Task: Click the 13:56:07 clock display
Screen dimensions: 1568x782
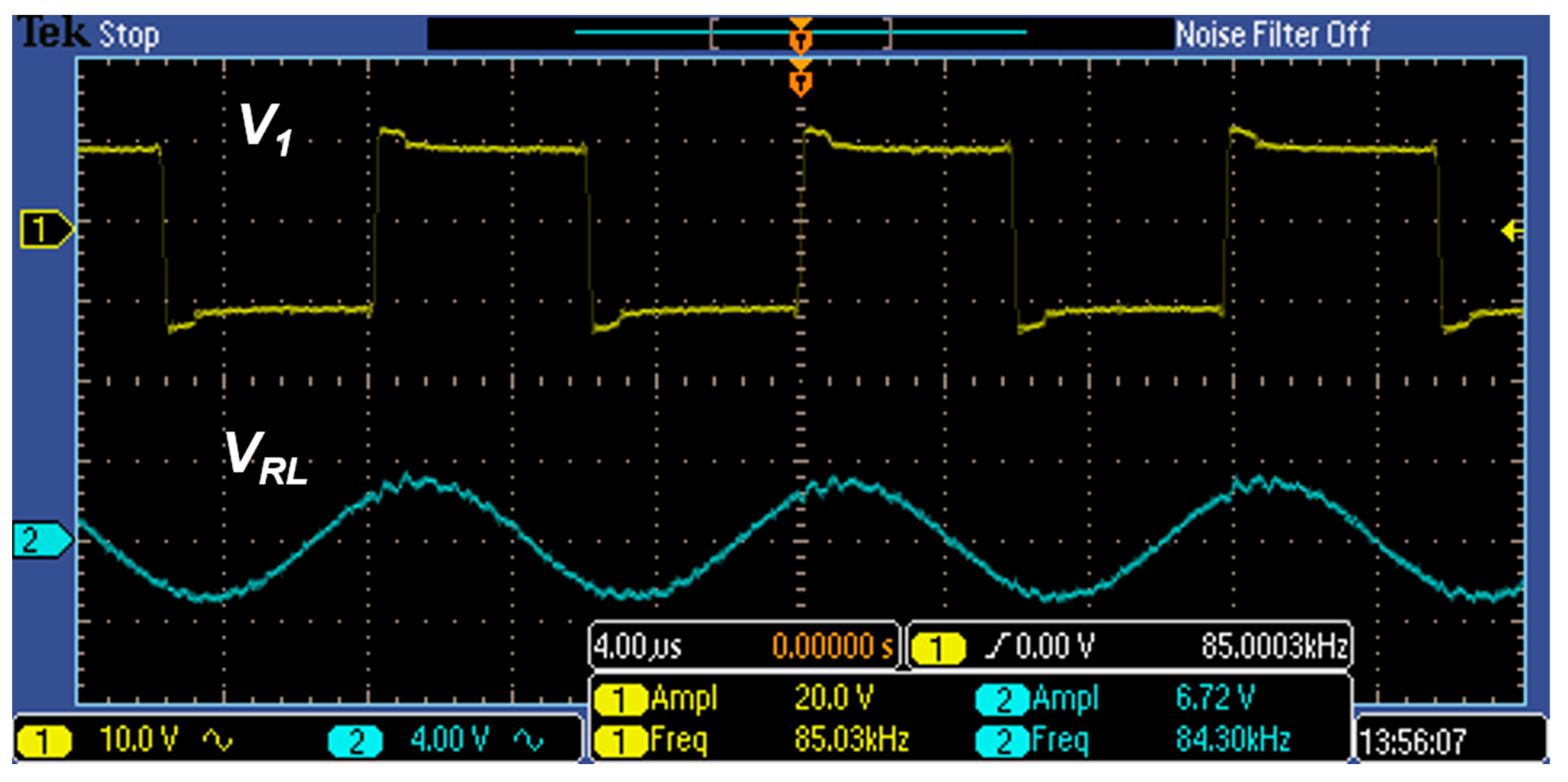Action: point(1412,742)
